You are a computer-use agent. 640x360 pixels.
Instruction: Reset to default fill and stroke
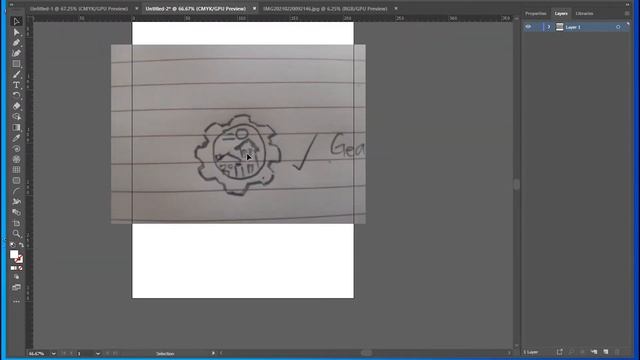(13, 245)
